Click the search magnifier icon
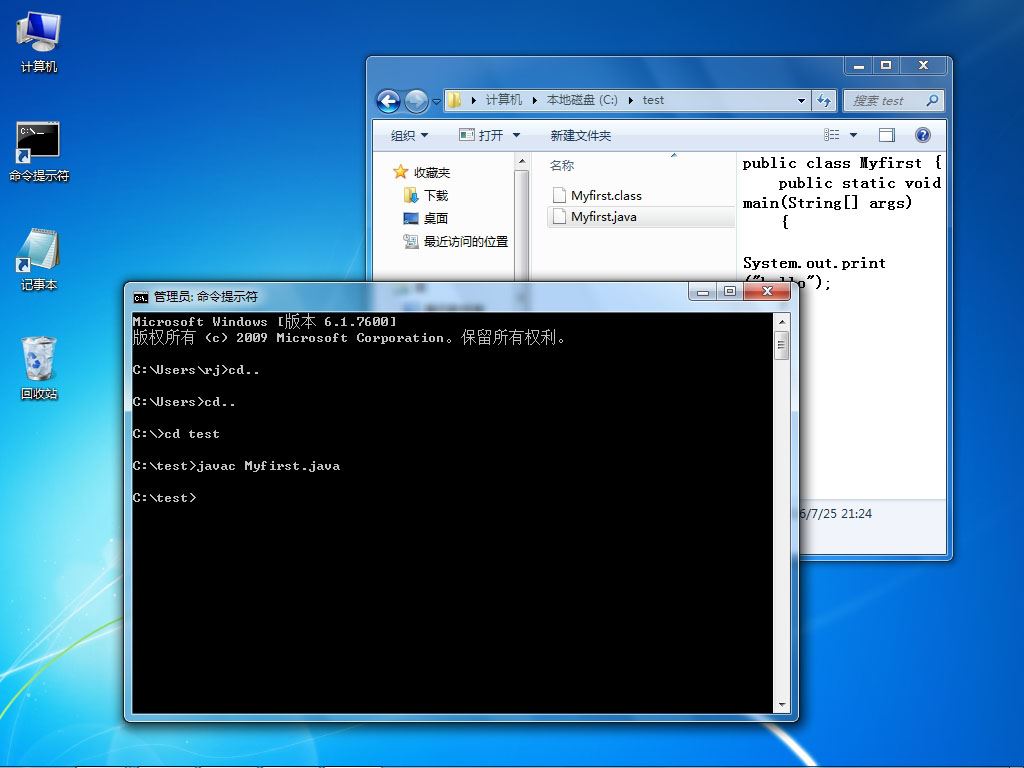 tap(933, 100)
